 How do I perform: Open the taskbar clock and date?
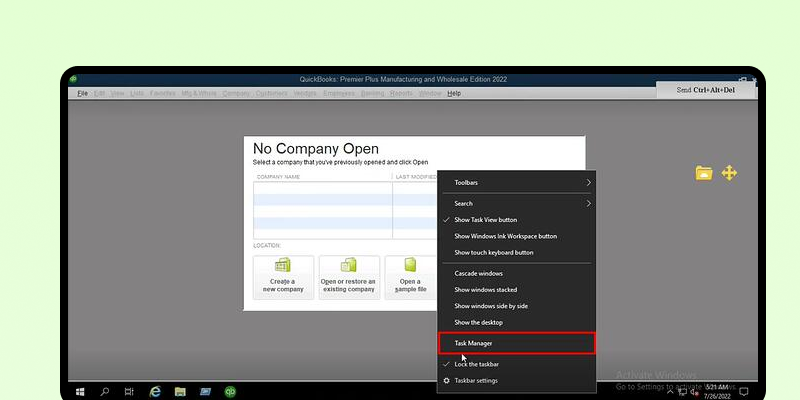[x=717, y=392]
